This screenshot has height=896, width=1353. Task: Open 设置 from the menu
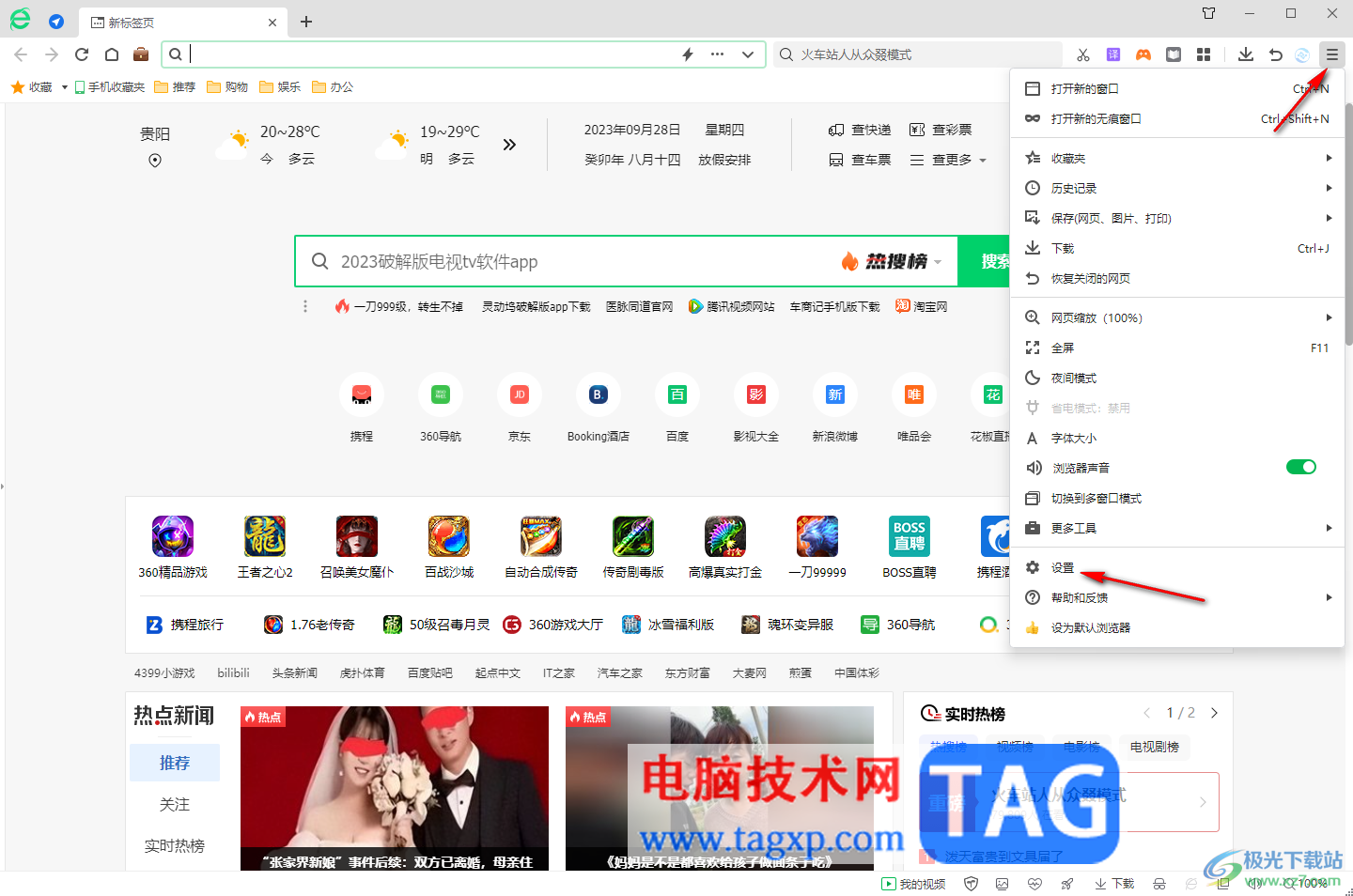[1177, 567]
